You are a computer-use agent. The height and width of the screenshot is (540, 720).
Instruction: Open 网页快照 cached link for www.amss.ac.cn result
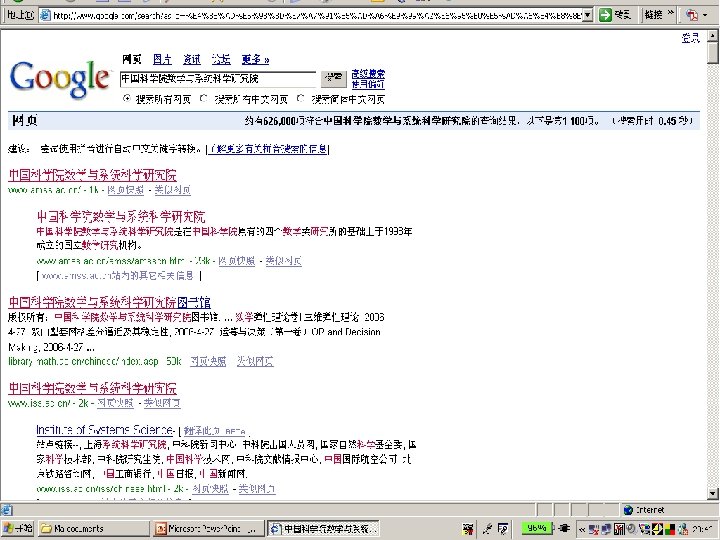click(x=125, y=190)
